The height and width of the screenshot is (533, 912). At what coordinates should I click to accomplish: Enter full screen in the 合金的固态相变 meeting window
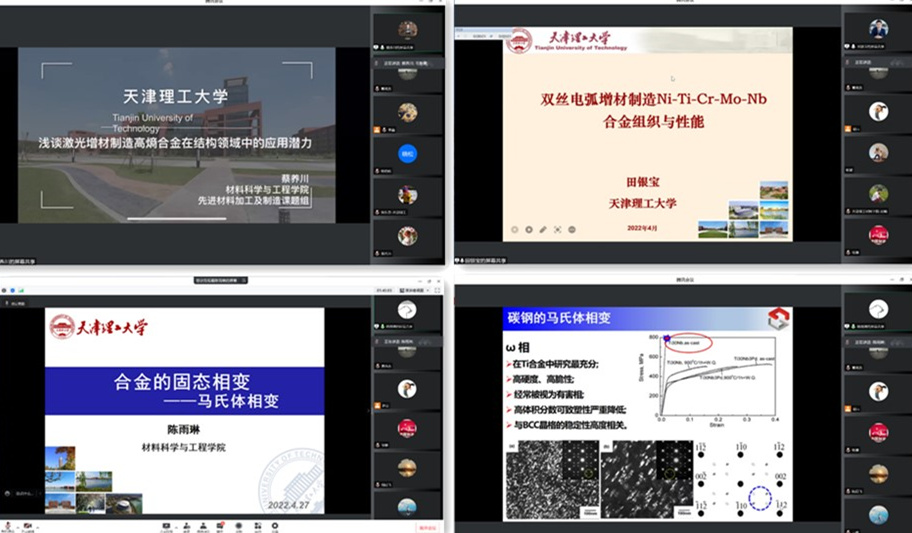(435, 291)
